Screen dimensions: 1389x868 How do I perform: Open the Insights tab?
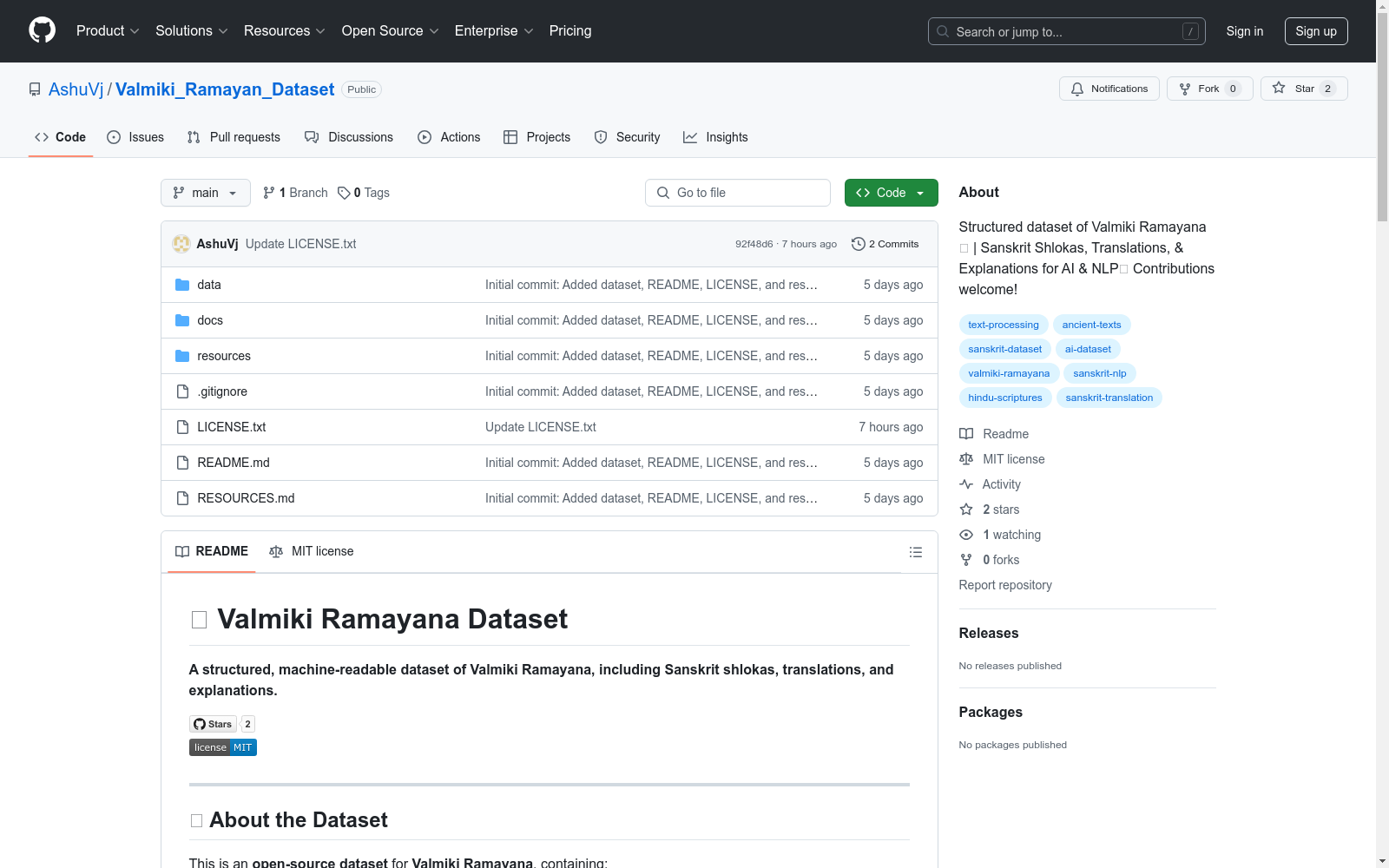pyautogui.click(x=715, y=137)
